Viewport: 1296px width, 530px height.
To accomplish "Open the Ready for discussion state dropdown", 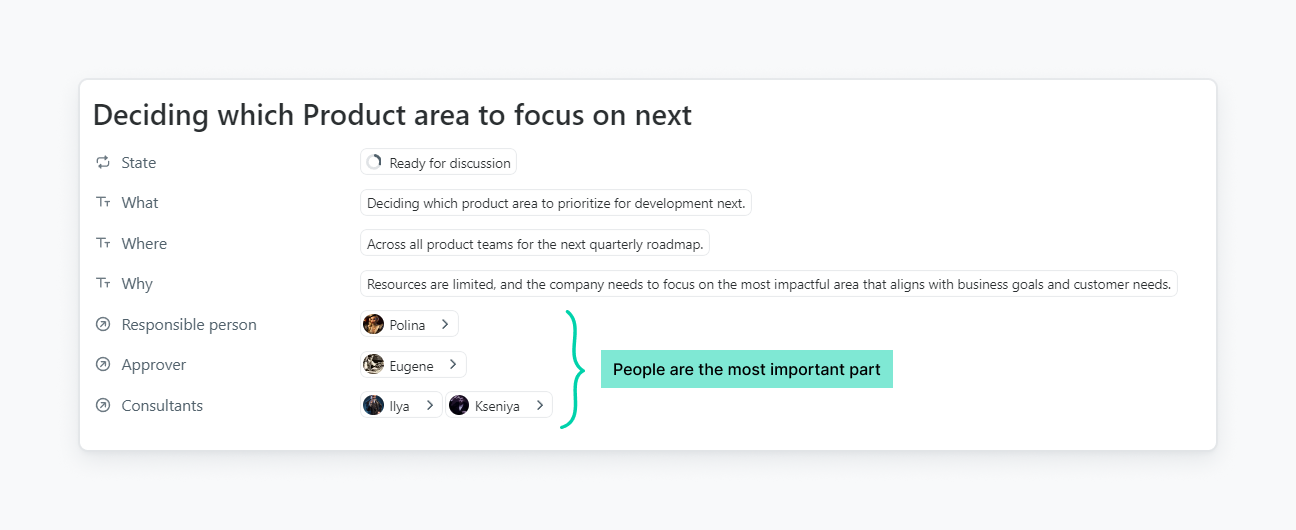I will tap(449, 163).
